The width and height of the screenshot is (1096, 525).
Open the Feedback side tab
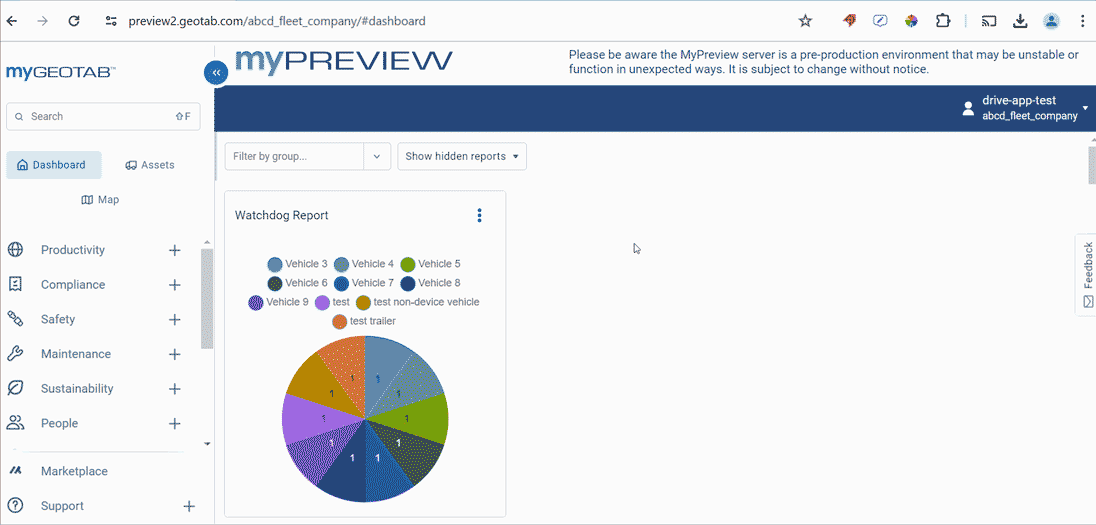click(x=1087, y=275)
